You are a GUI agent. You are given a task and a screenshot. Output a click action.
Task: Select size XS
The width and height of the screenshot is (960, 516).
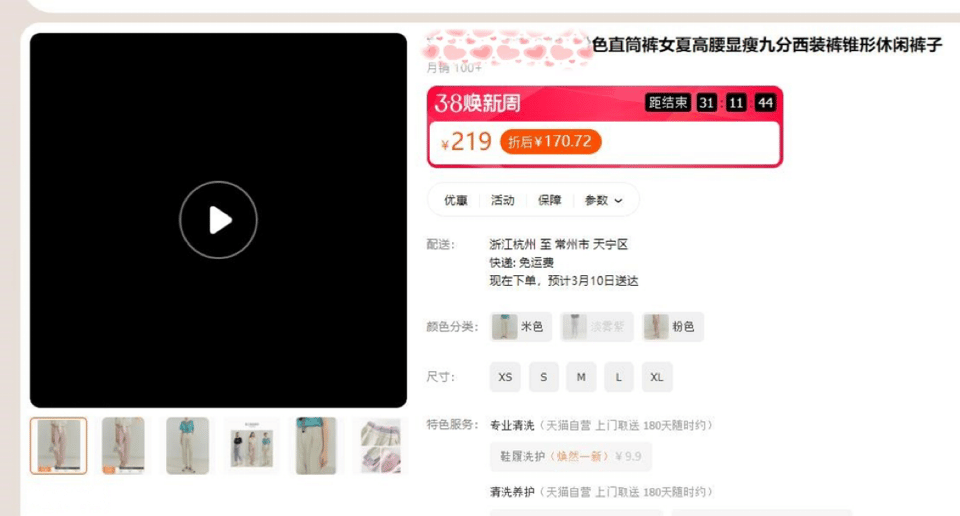click(505, 377)
